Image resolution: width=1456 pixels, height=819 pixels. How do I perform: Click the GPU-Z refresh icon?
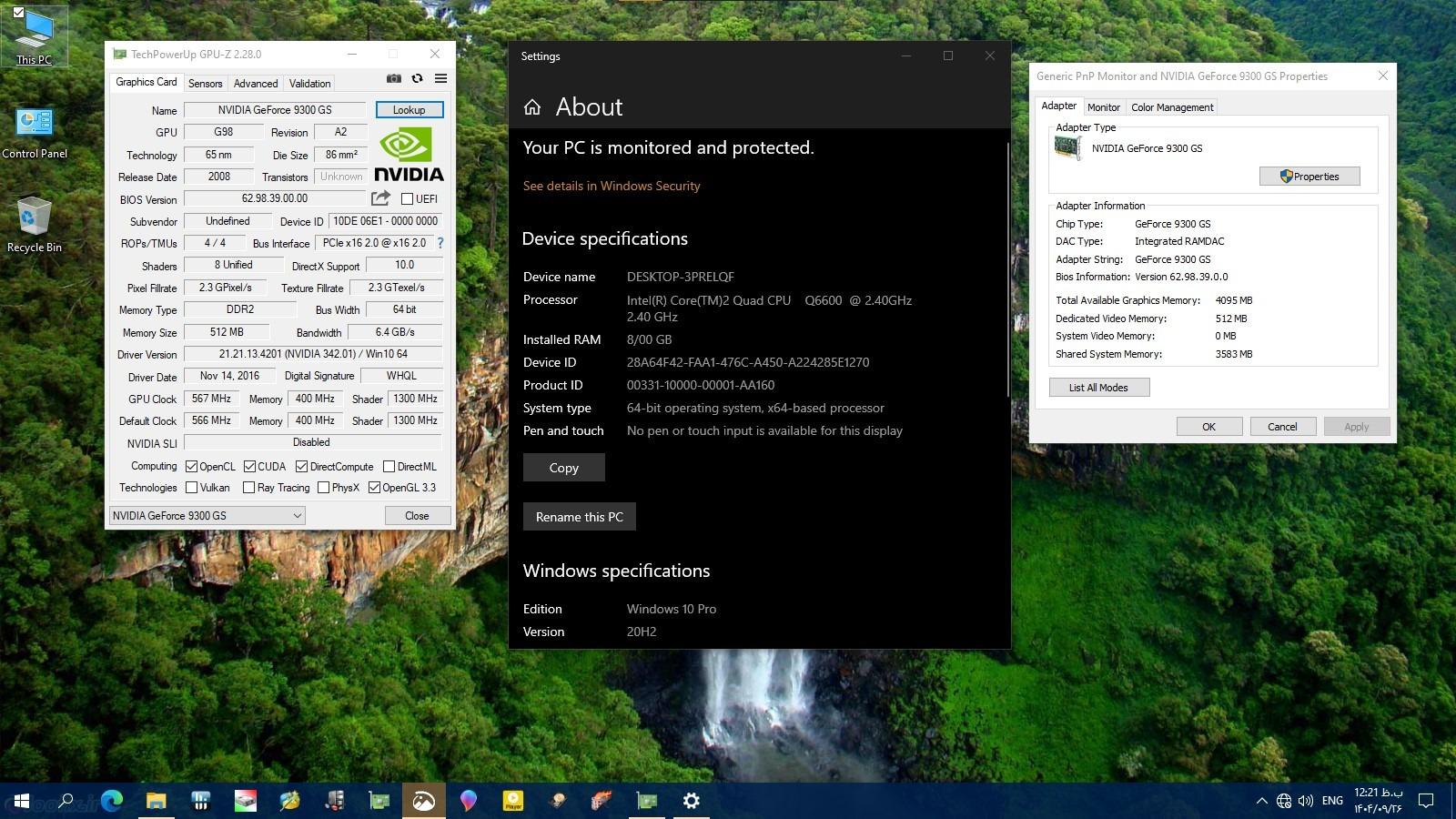[417, 79]
